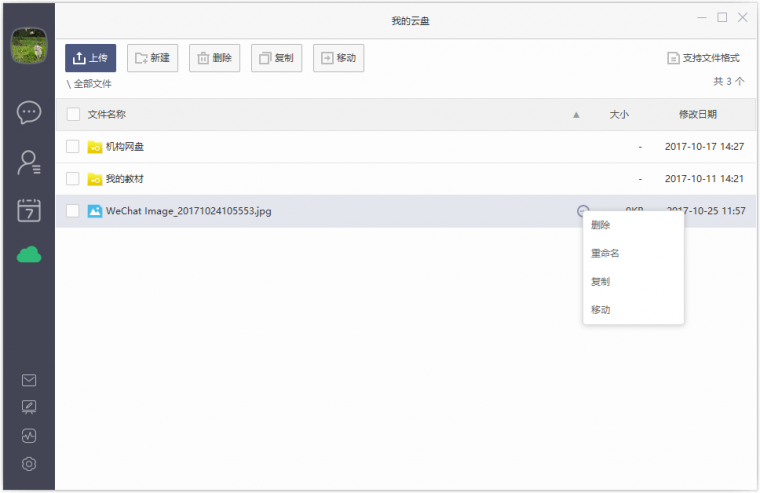Open the contacts list sidebar icon
Viewport: 760px width, 493px height.
pos(29,161)
